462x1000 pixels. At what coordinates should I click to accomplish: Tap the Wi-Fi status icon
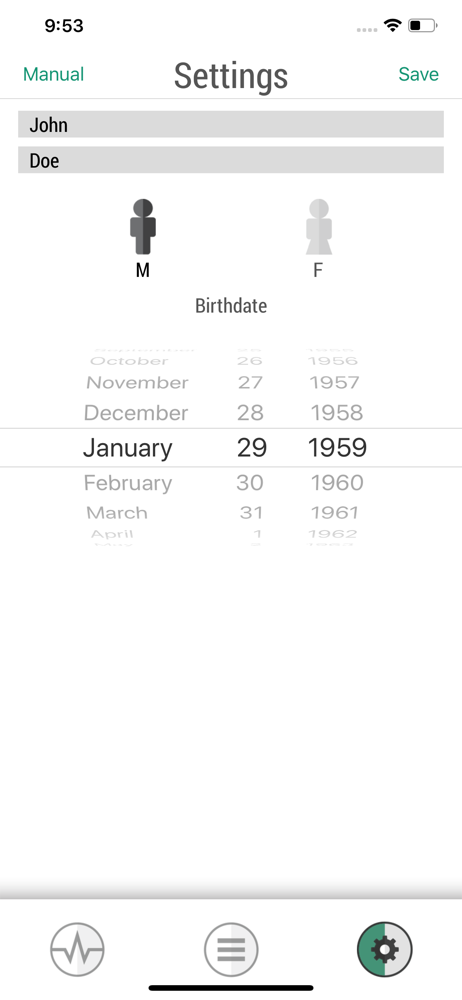click(x=392, y=26)
